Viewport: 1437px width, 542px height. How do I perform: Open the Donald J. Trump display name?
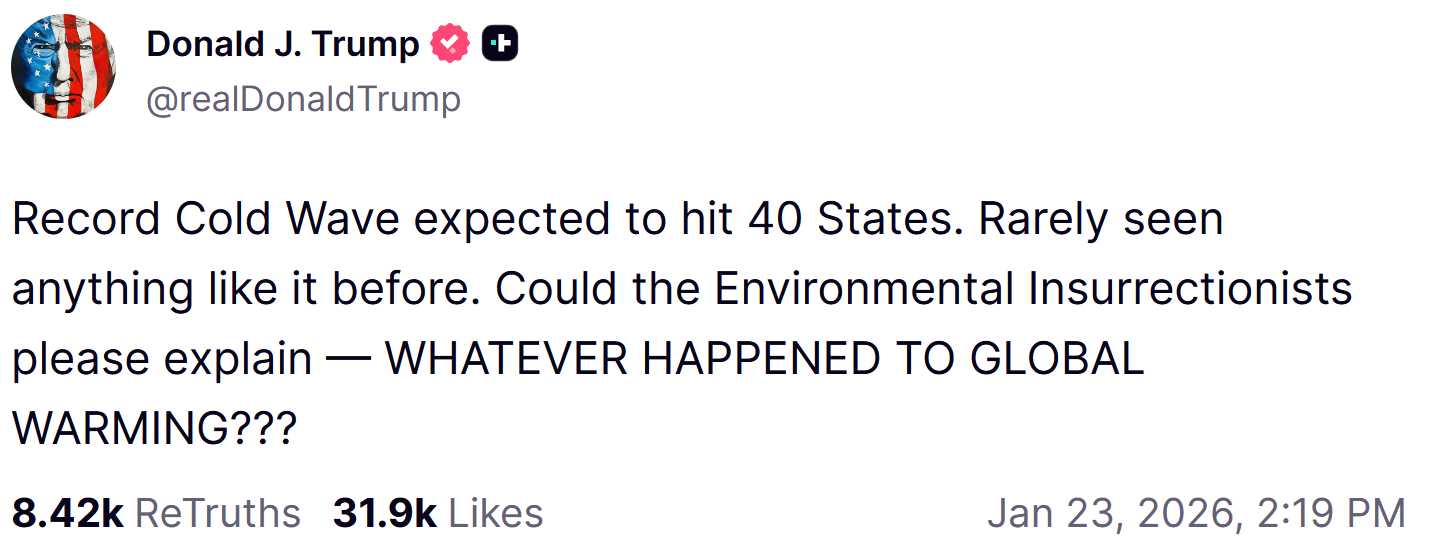tap(282, 44)
